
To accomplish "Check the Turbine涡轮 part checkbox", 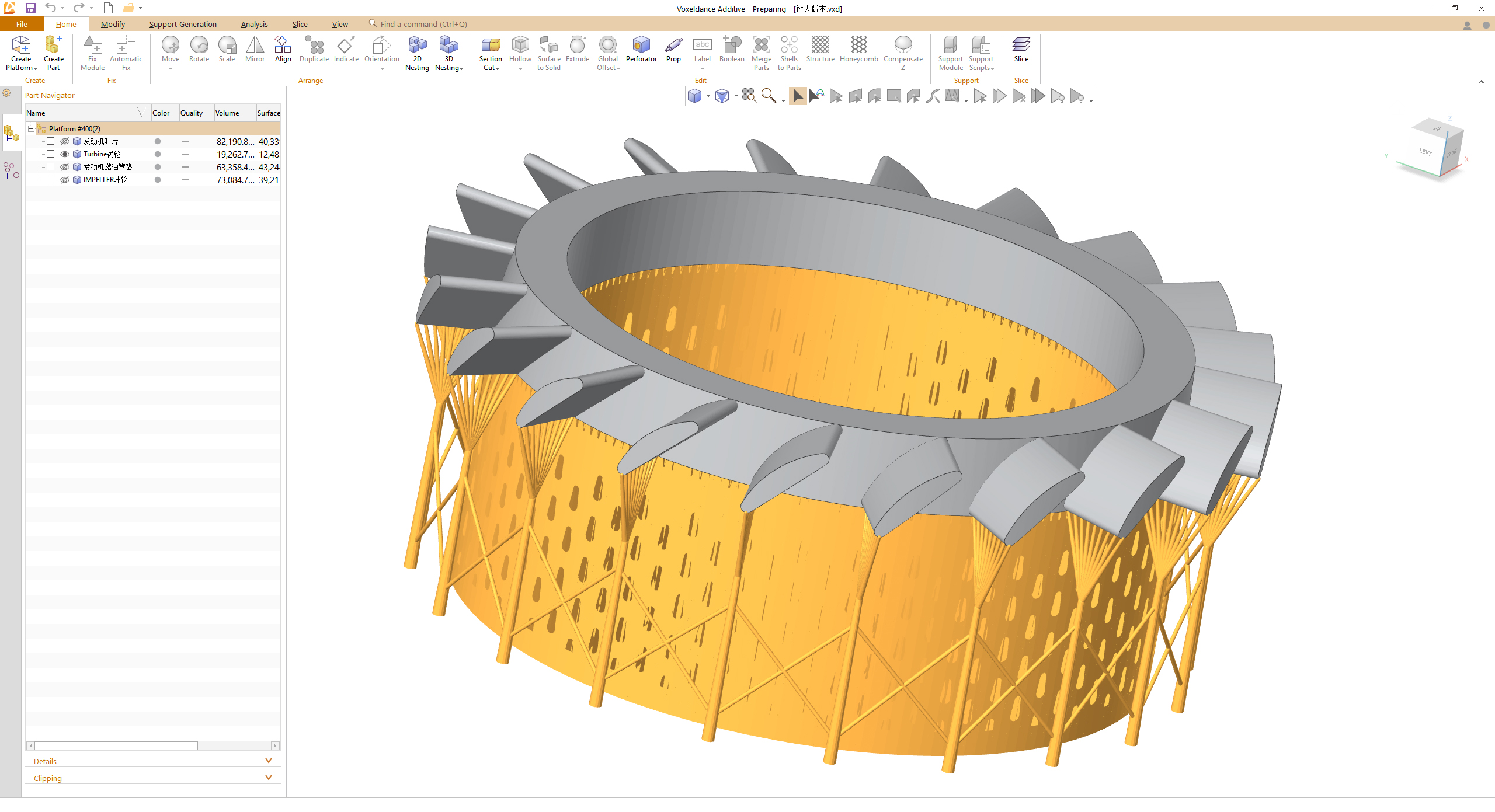I will (51, 154).
